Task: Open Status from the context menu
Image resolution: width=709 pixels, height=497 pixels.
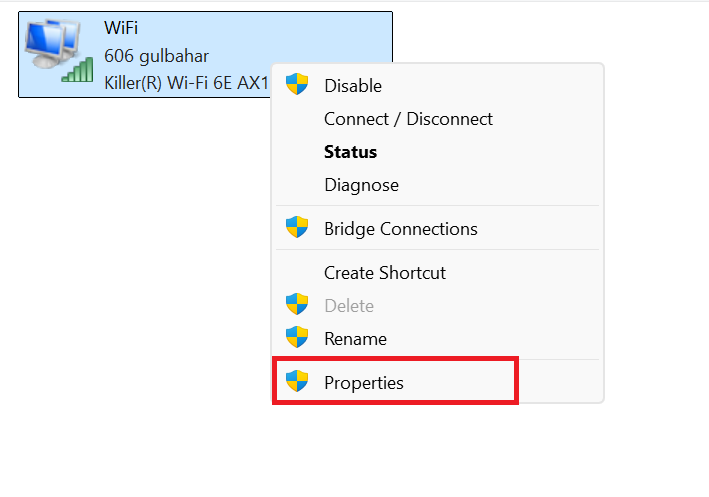Action: (x=350, y=152)
